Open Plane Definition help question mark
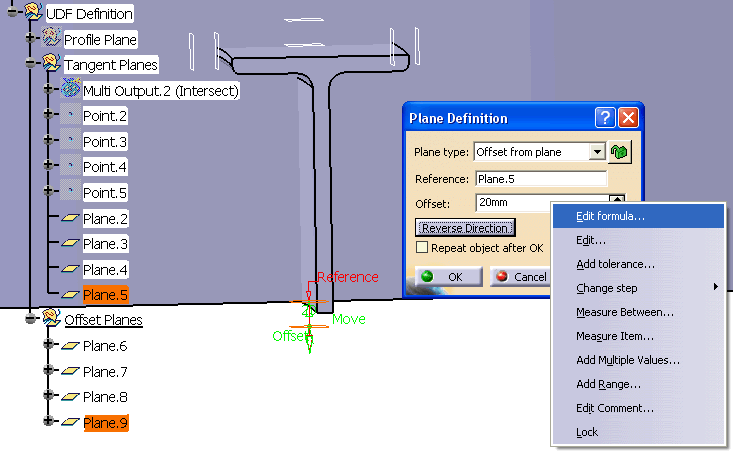Image resolution: width=733 pixels, height=455 pixels. click(x=605, y=118)
